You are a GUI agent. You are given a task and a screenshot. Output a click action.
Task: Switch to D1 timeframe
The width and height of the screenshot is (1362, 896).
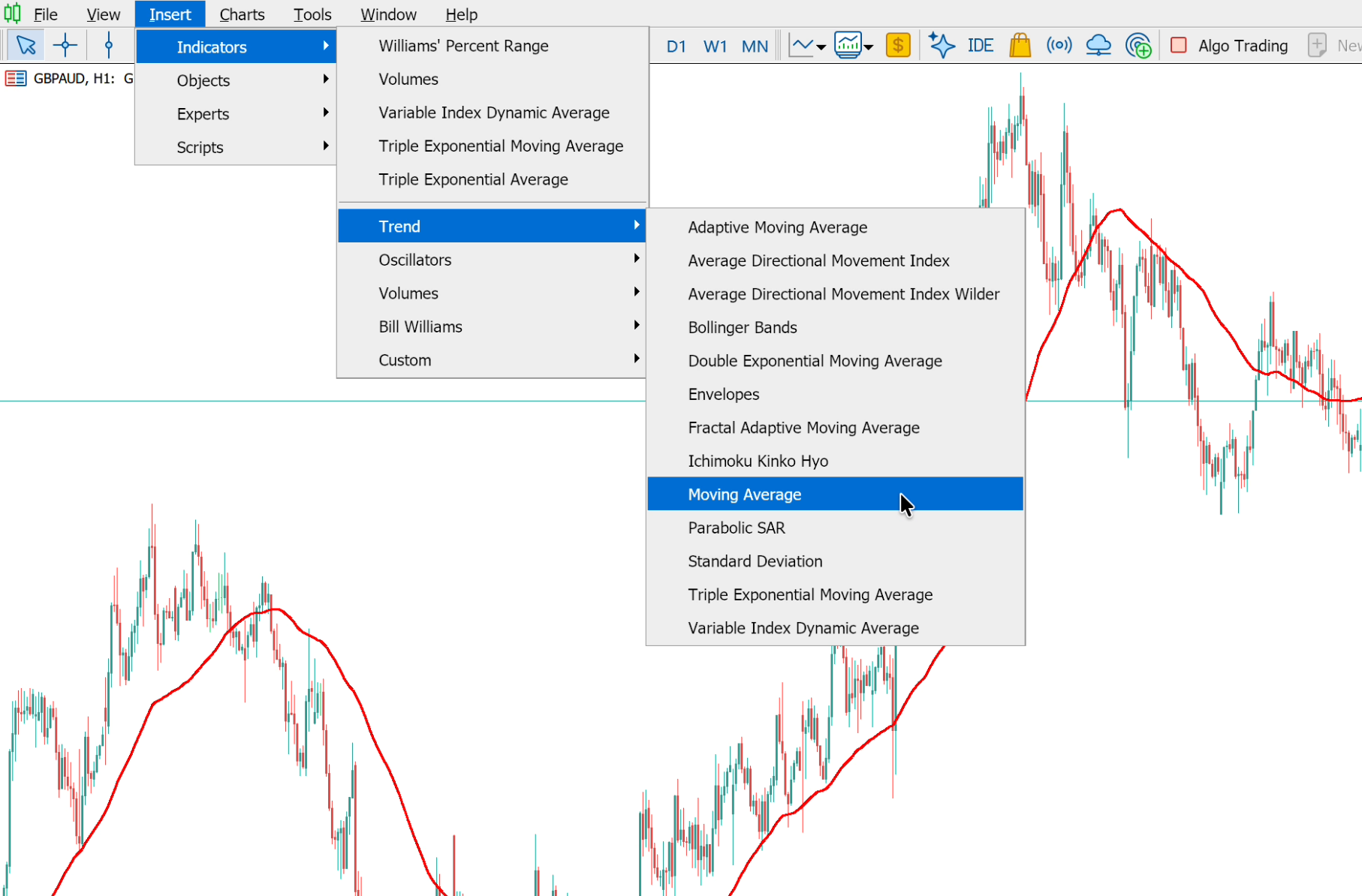676,47
